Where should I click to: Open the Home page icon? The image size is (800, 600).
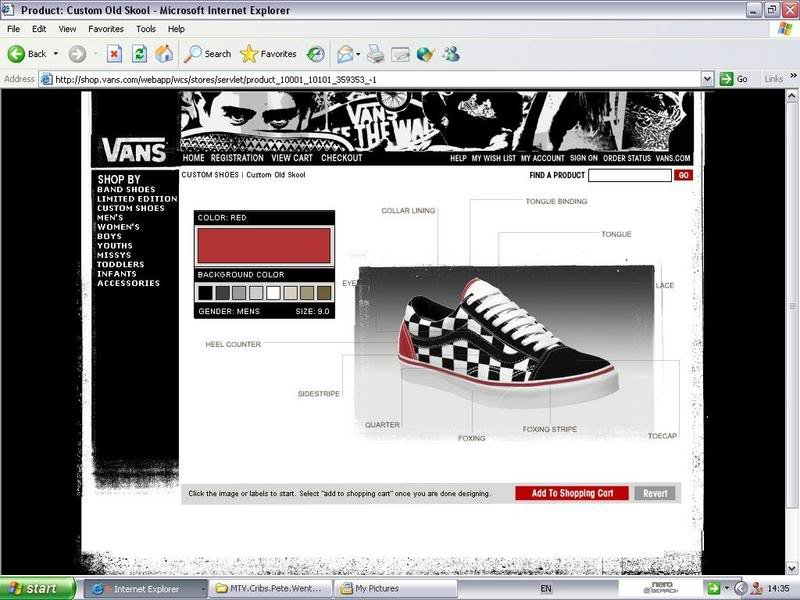(164, 54)
